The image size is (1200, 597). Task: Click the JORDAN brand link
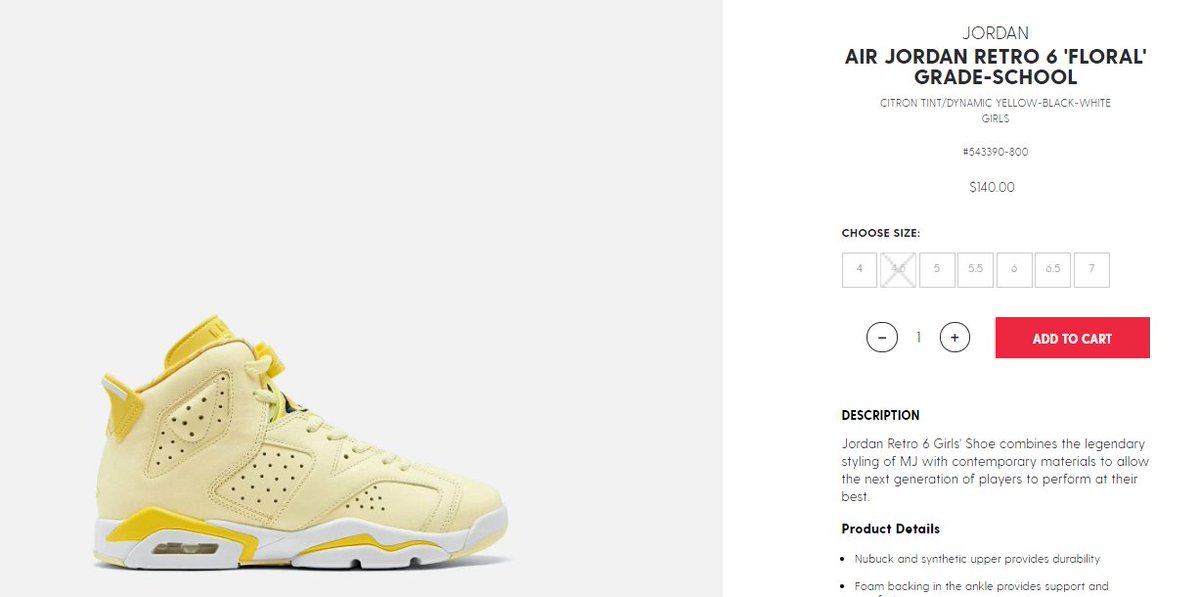pos(995,33)
